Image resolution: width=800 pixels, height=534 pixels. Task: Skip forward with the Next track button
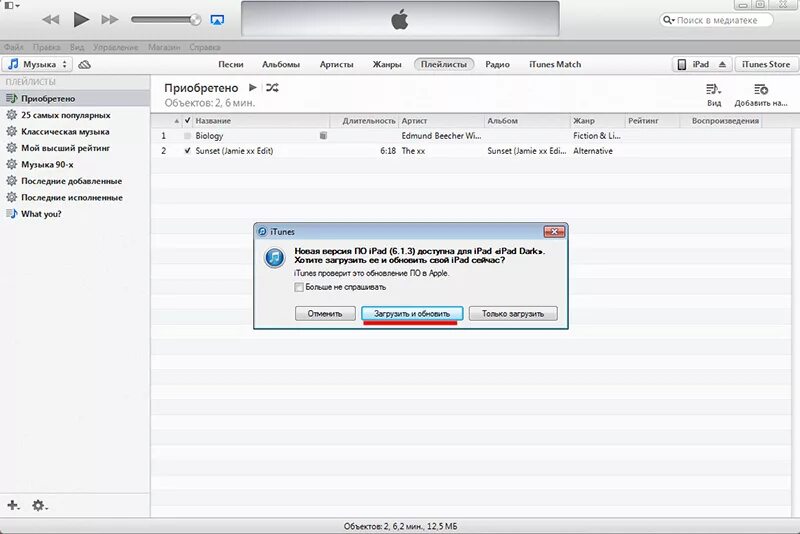tap(110, 20)
